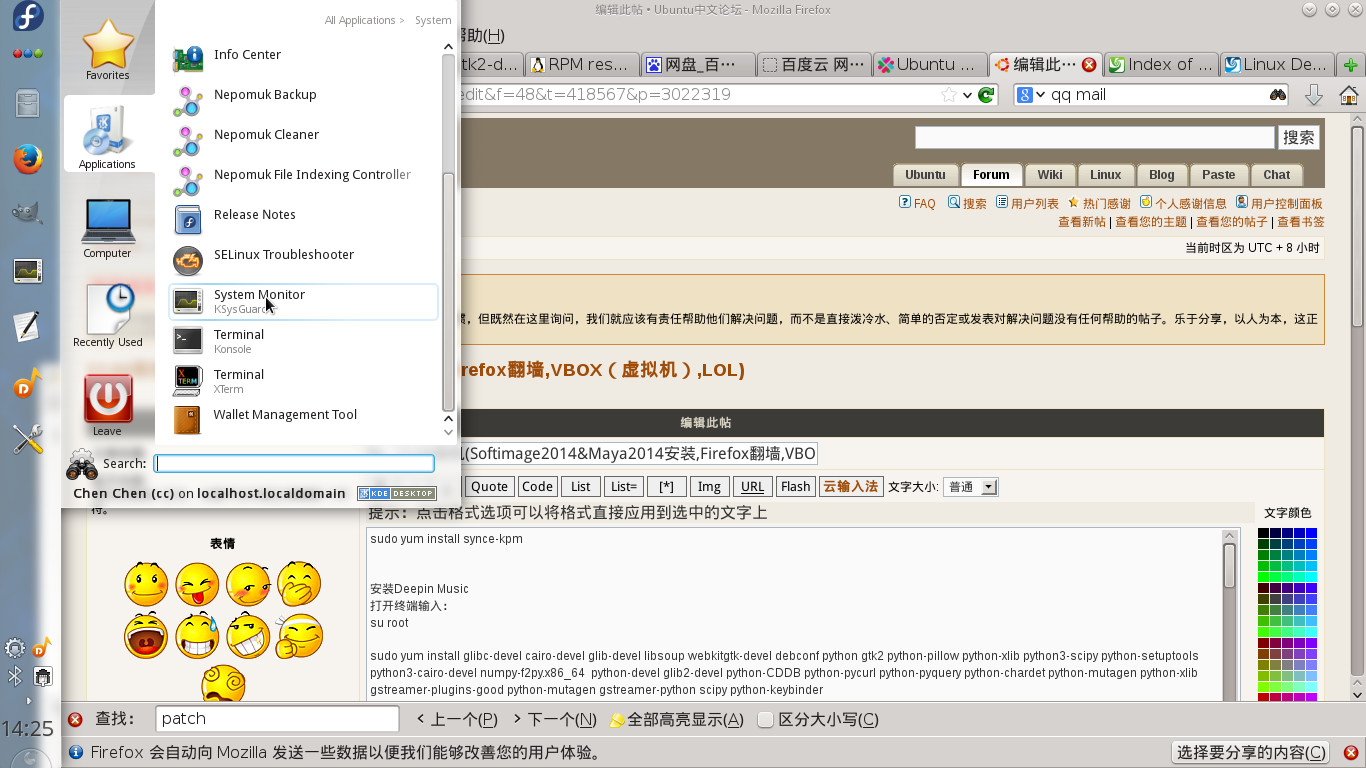Image resolution: width=1366 pixels, height=768 pixels.
Task: Open the Wiki navigation tab
Action: click(x=1050, y=174)
